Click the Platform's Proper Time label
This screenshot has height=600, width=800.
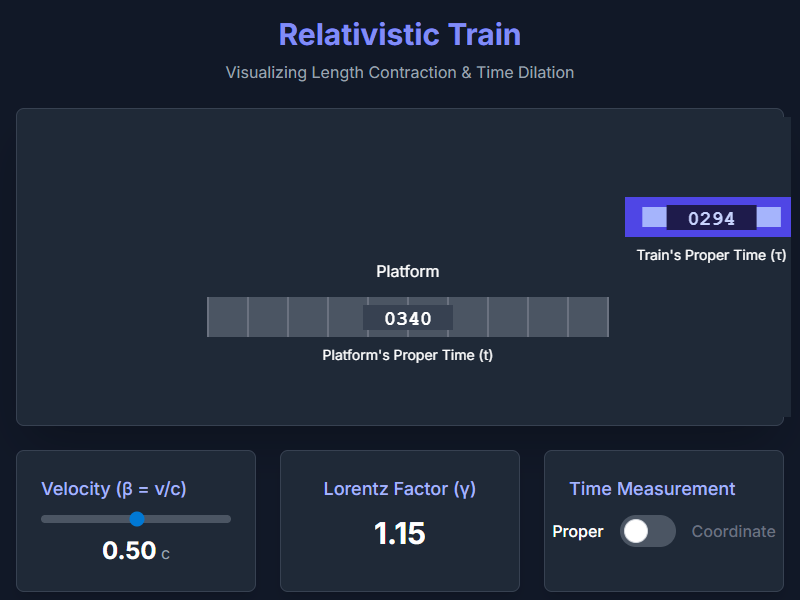pos(407,355)
